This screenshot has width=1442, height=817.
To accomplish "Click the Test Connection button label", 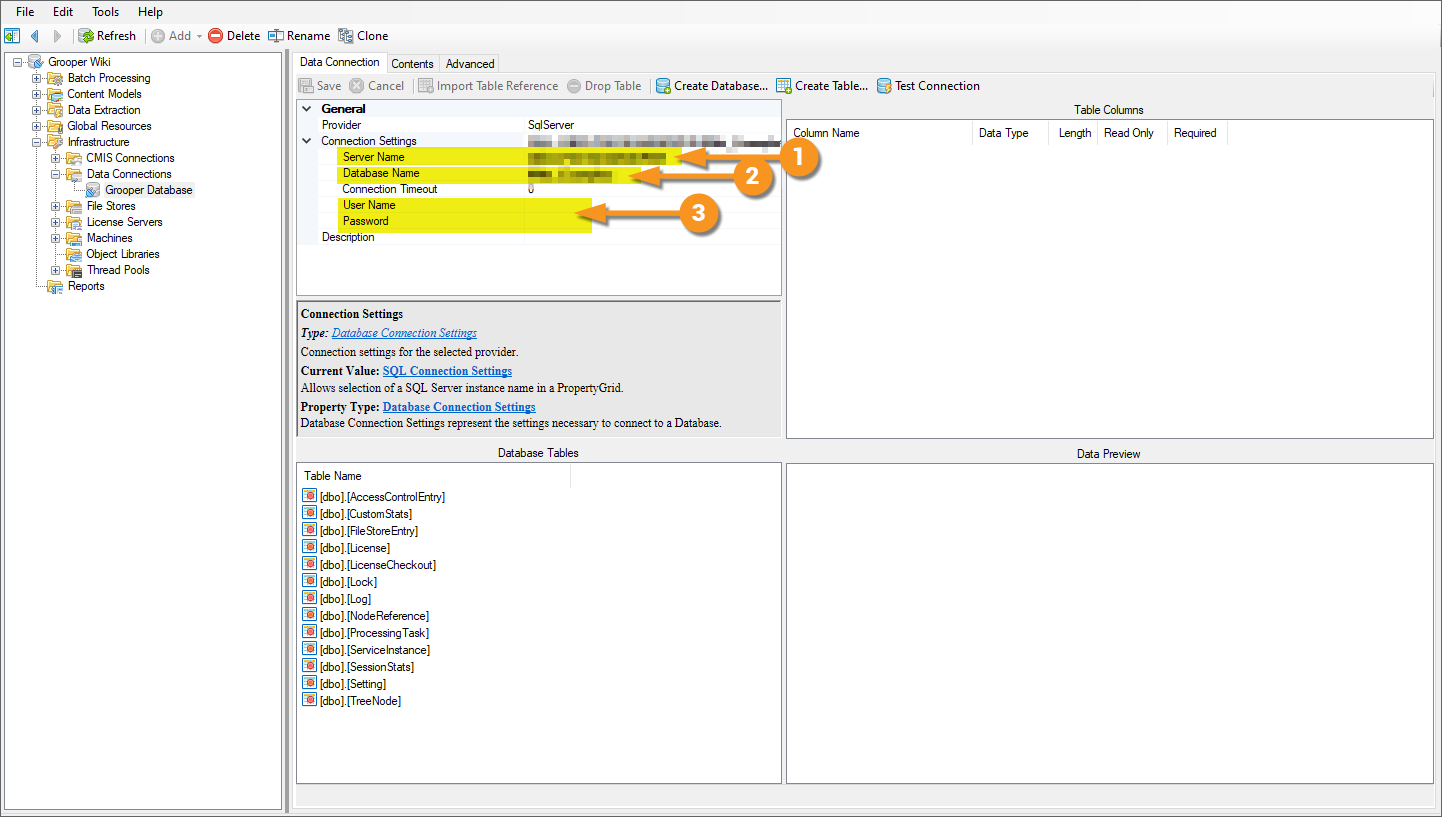I will coord(937,86).
